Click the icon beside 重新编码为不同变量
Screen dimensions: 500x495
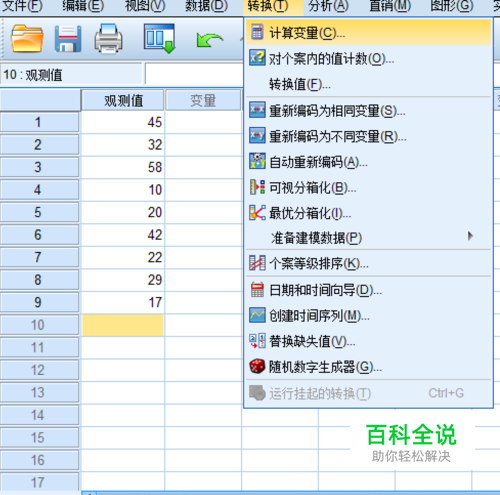point(257,135)
